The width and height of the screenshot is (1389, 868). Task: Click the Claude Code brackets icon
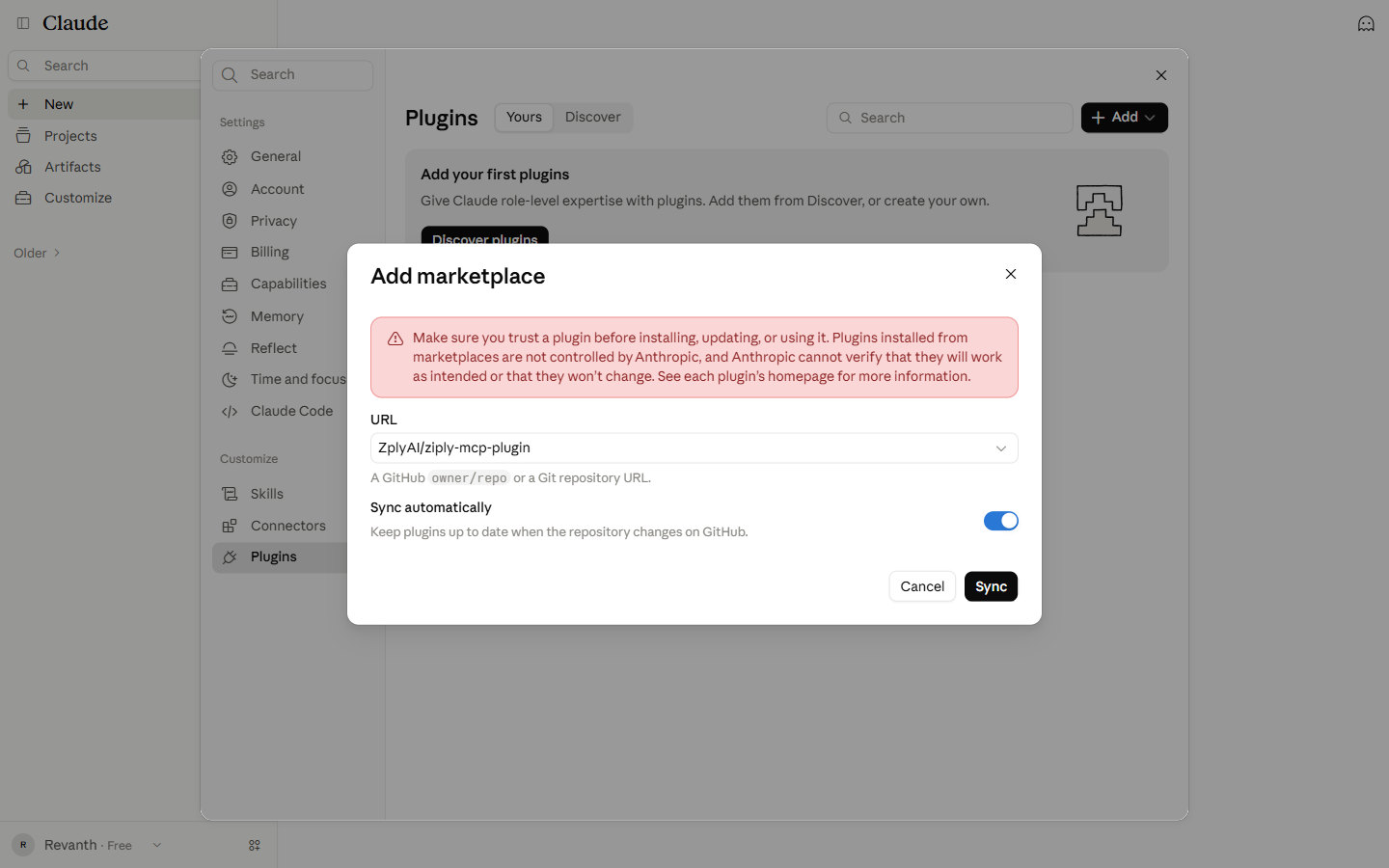[230, 412]
